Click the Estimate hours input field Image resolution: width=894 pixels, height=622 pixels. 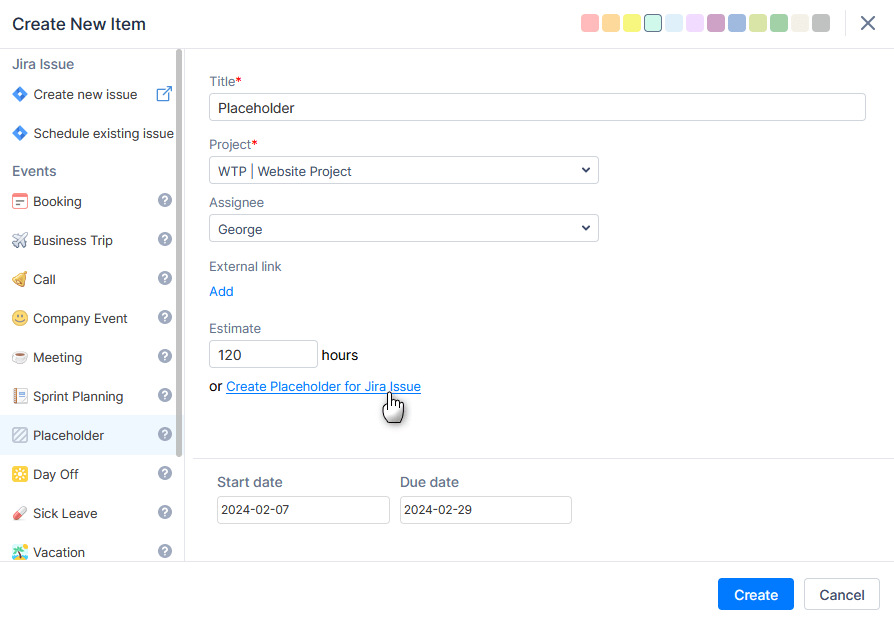pyautogui.click(x=263, y=354)
